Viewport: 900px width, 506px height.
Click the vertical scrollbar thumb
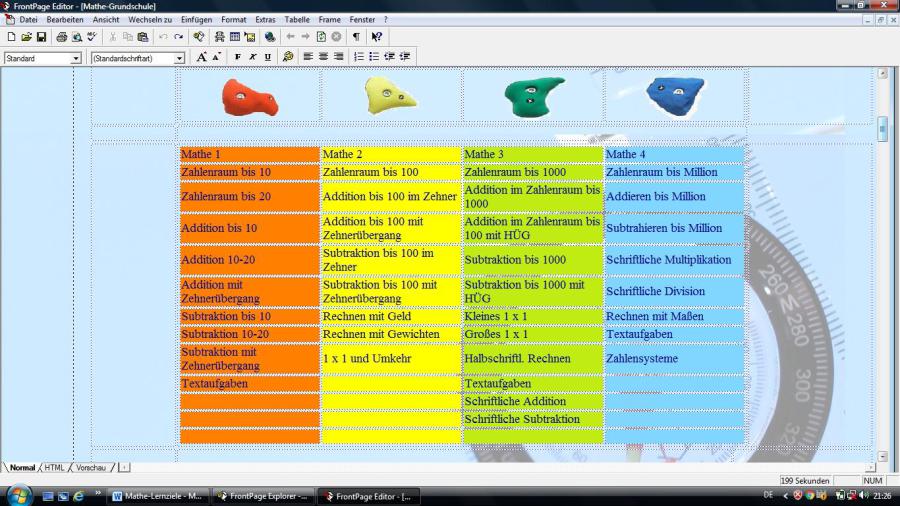pos(882,129)
